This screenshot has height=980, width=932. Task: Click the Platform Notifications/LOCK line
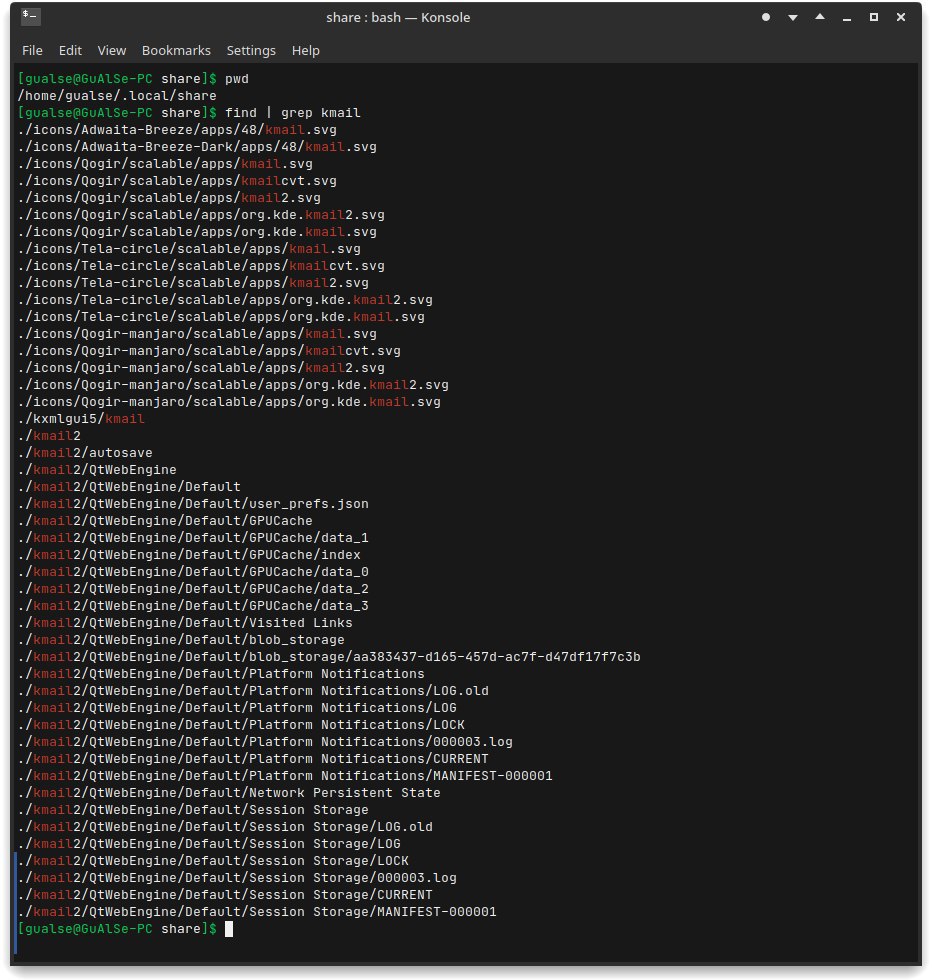click(241, 724)
